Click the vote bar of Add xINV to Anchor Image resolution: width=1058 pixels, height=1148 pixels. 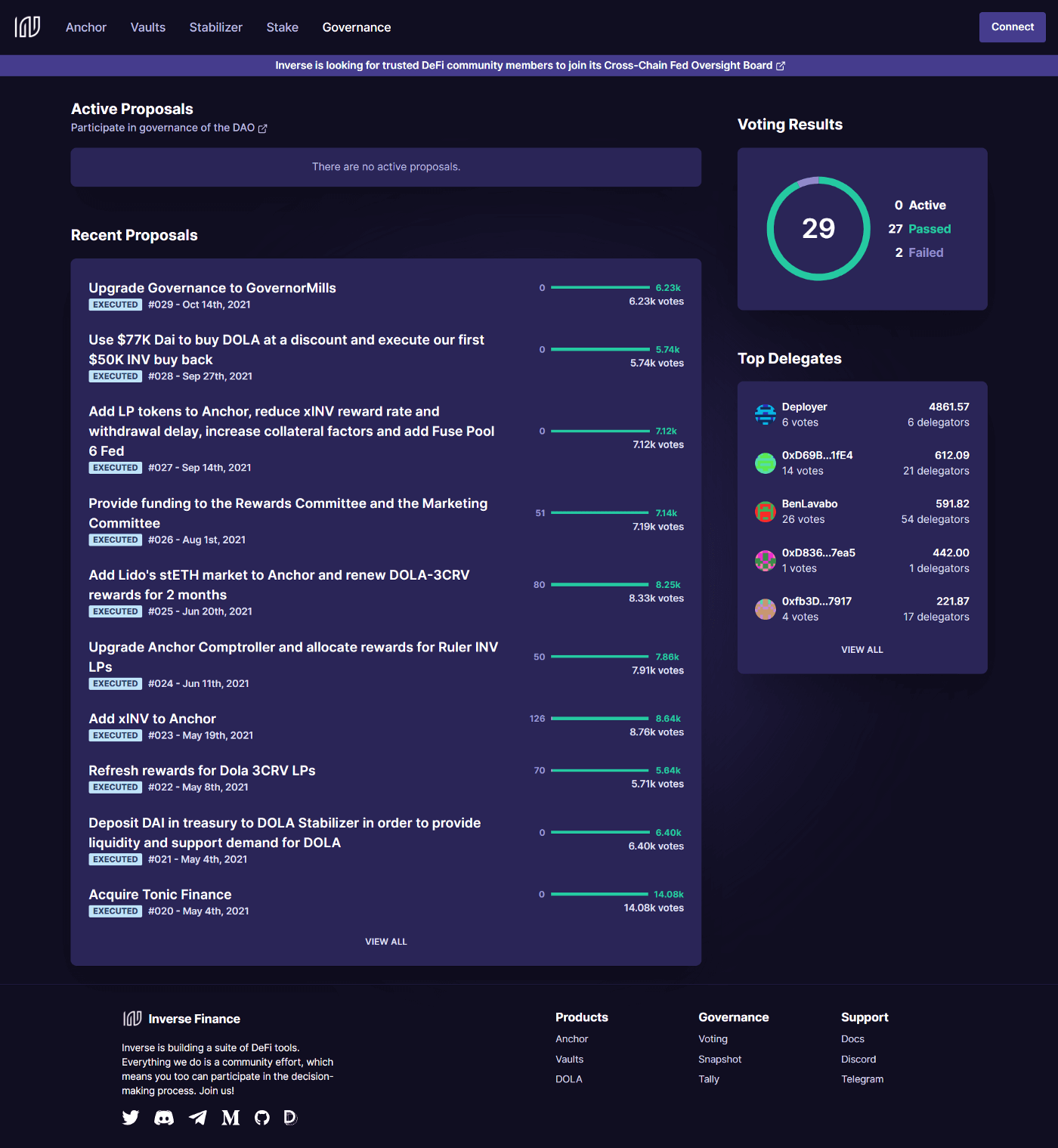600,719
